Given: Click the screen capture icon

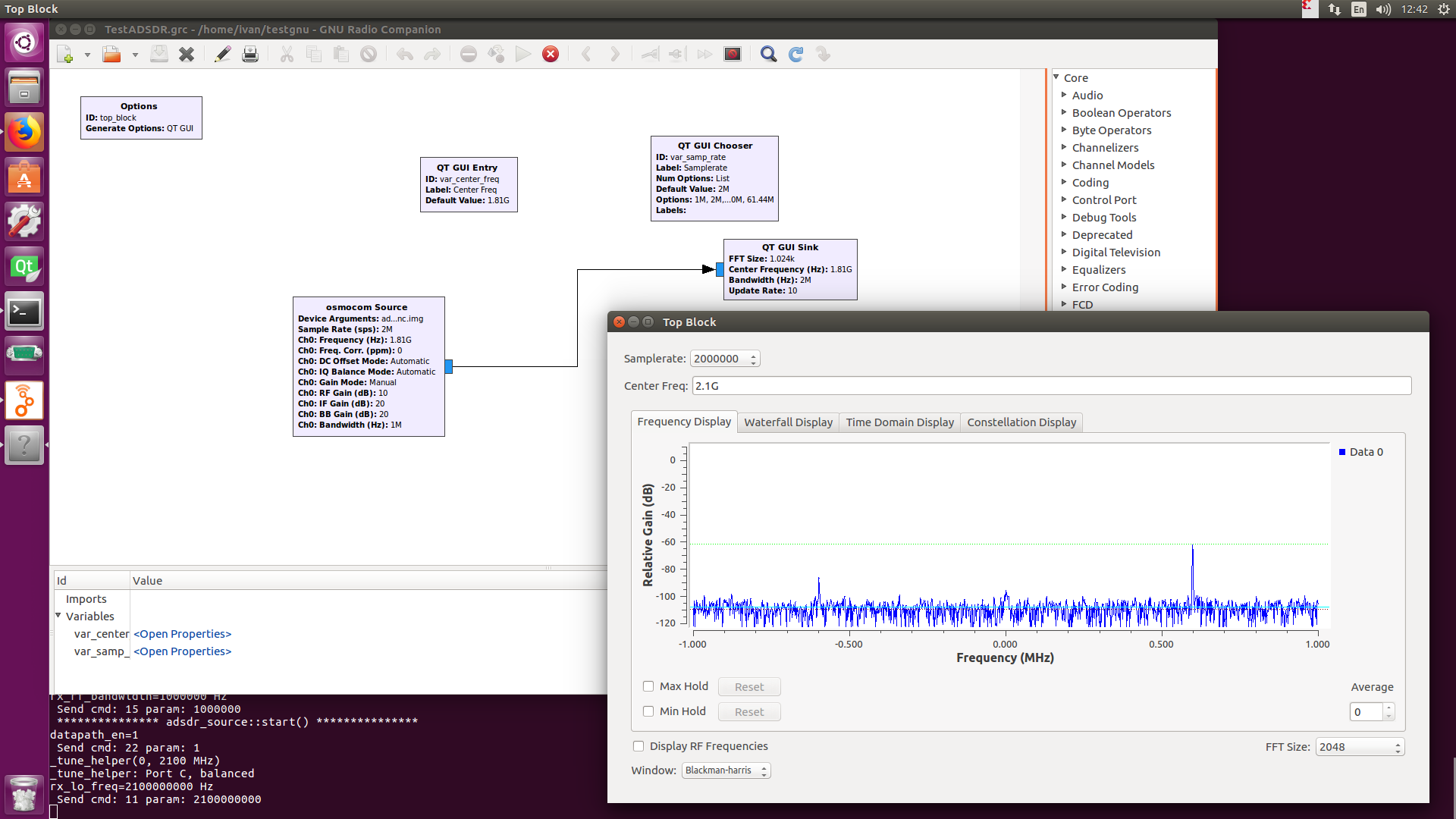Looking at the screenshot, I should coord(732,54).
